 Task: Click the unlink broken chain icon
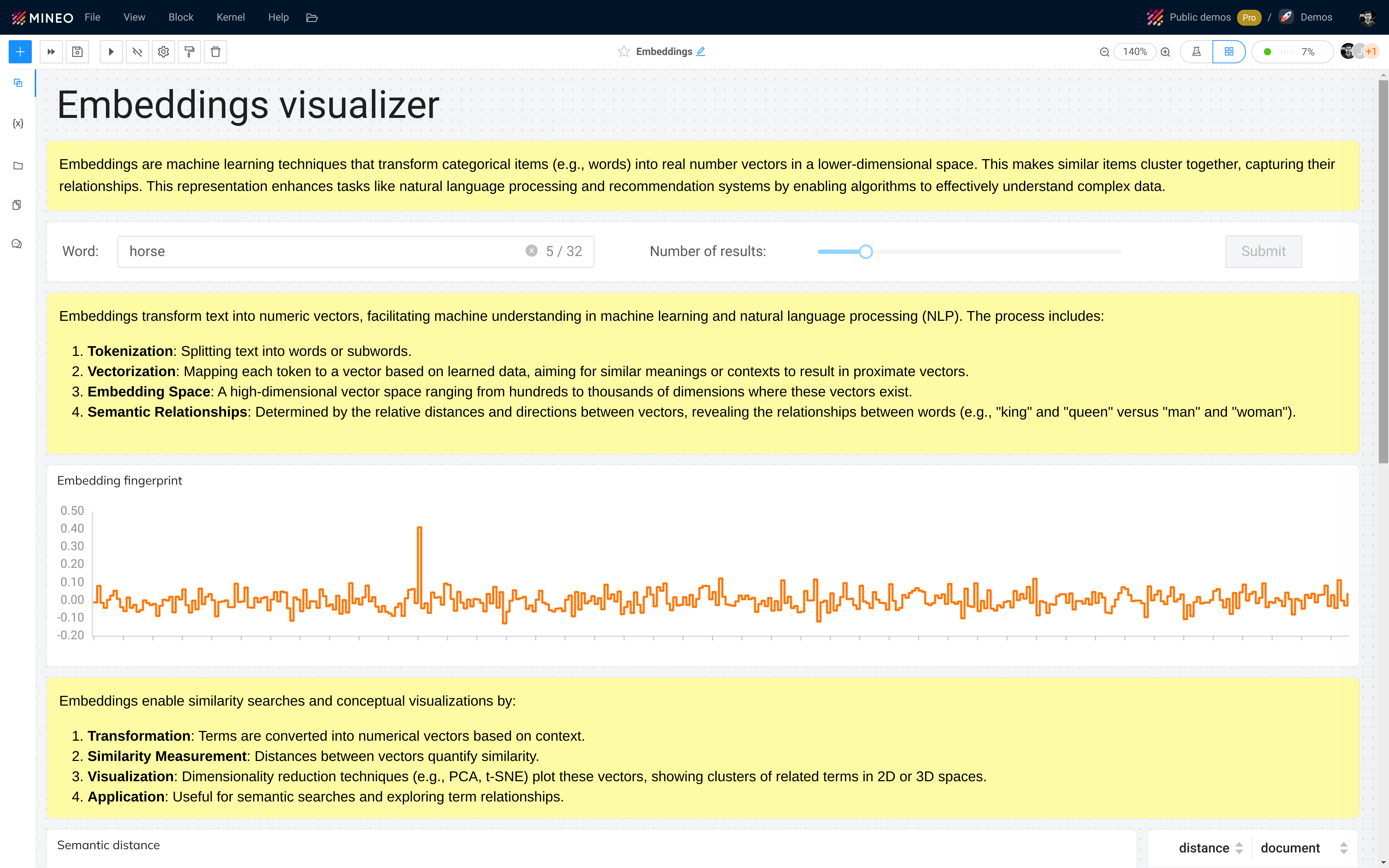tap(137, 52)
